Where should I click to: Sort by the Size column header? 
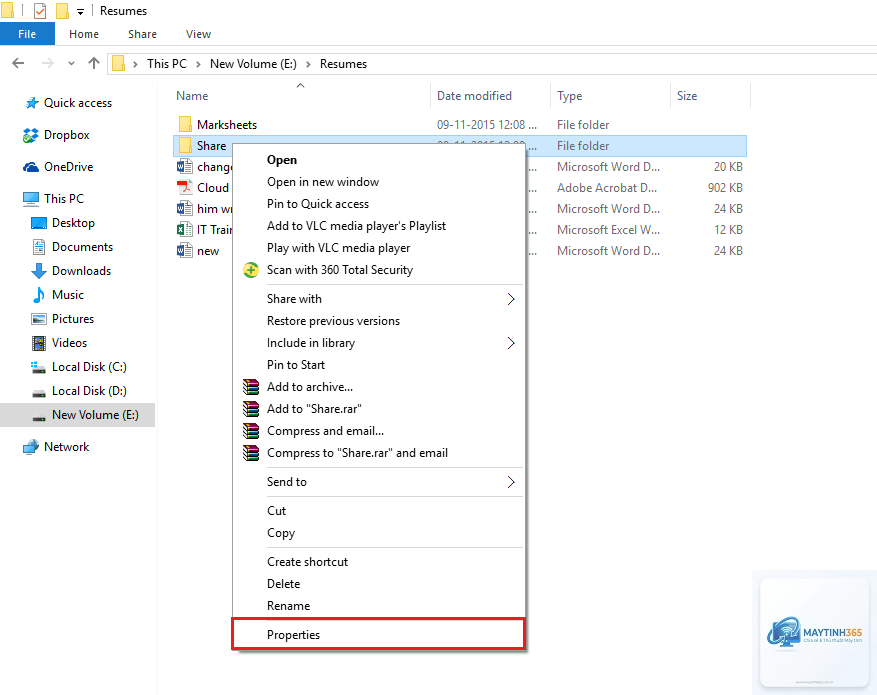710,96
